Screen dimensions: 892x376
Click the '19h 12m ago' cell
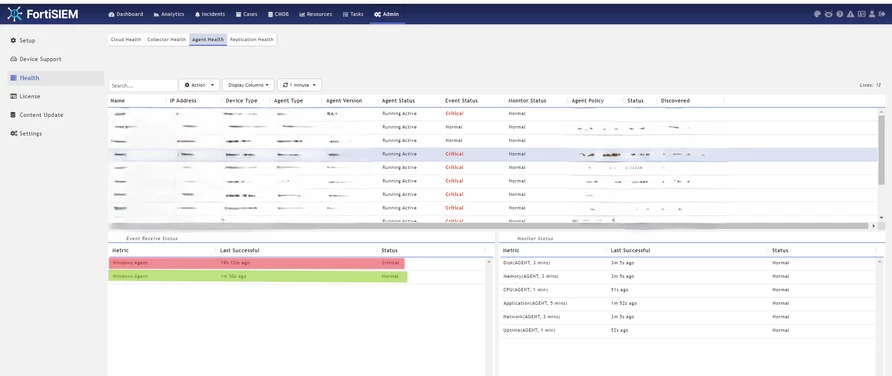click(234, 263)
